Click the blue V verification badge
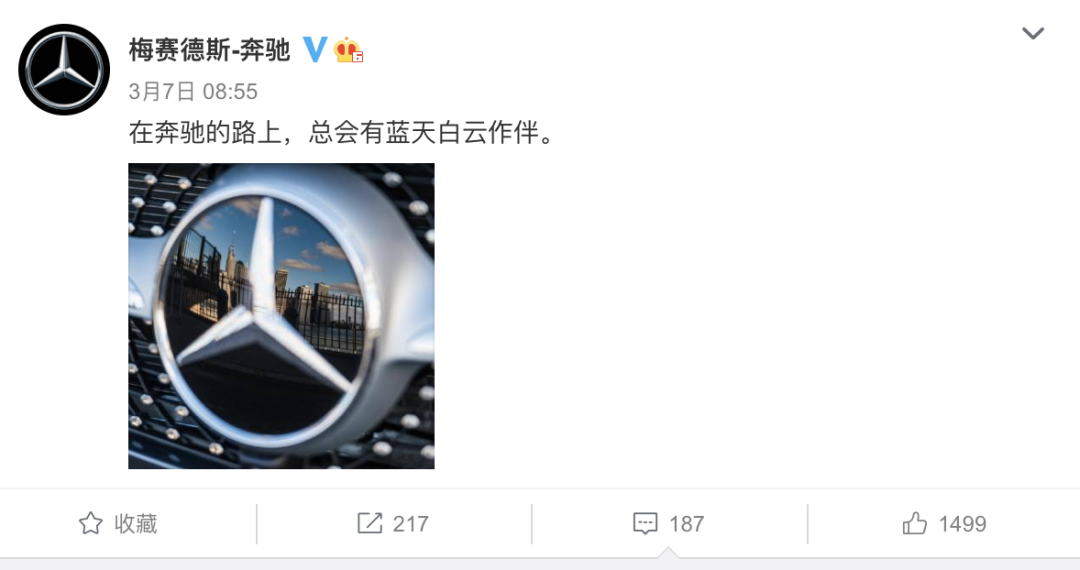 tap(315, 50)
